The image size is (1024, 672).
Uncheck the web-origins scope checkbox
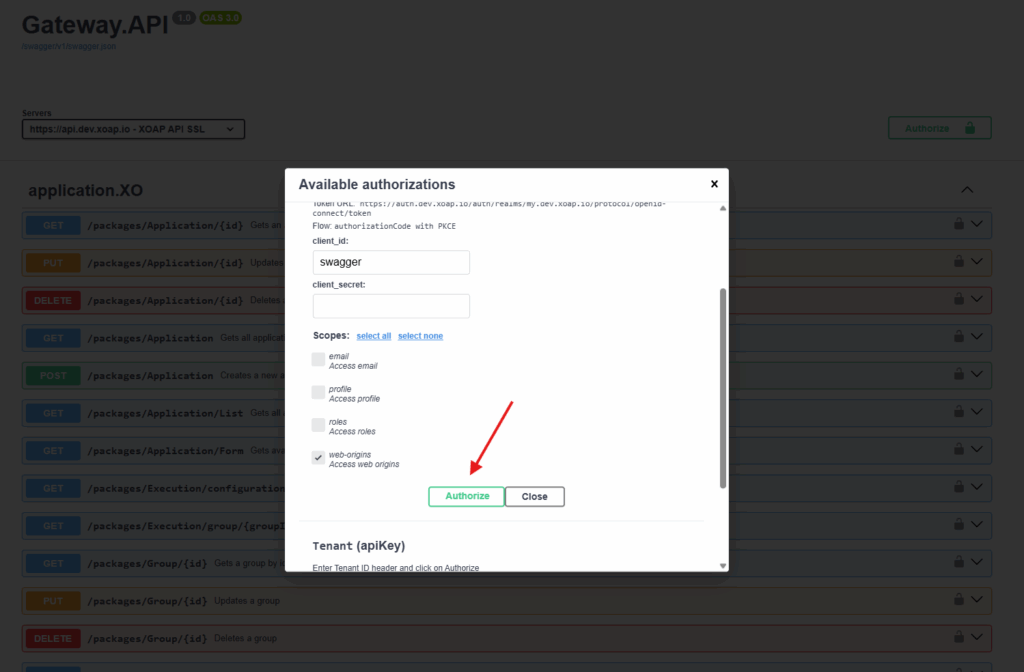coord(318,457)
